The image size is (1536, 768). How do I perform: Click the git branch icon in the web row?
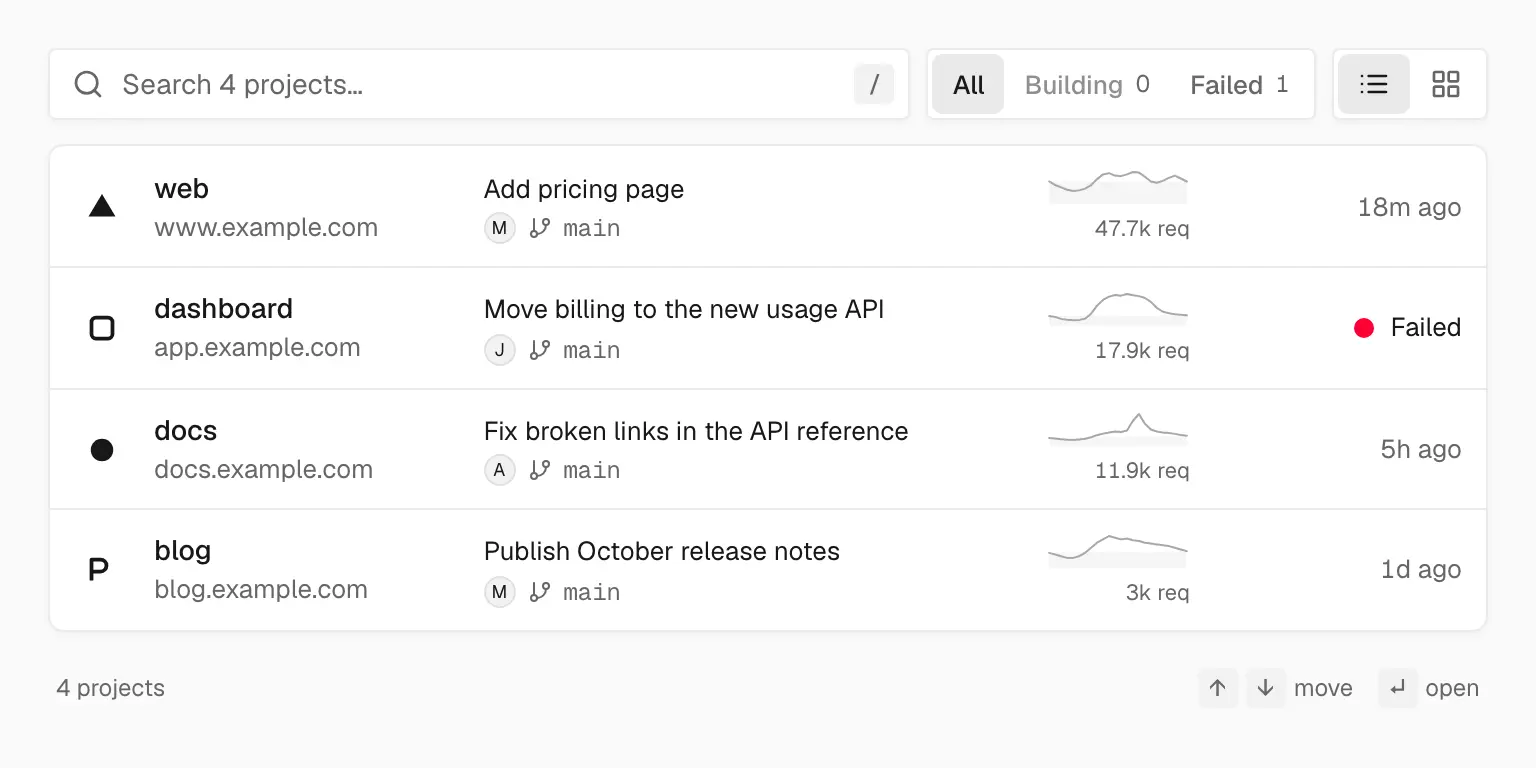(540, 228)
